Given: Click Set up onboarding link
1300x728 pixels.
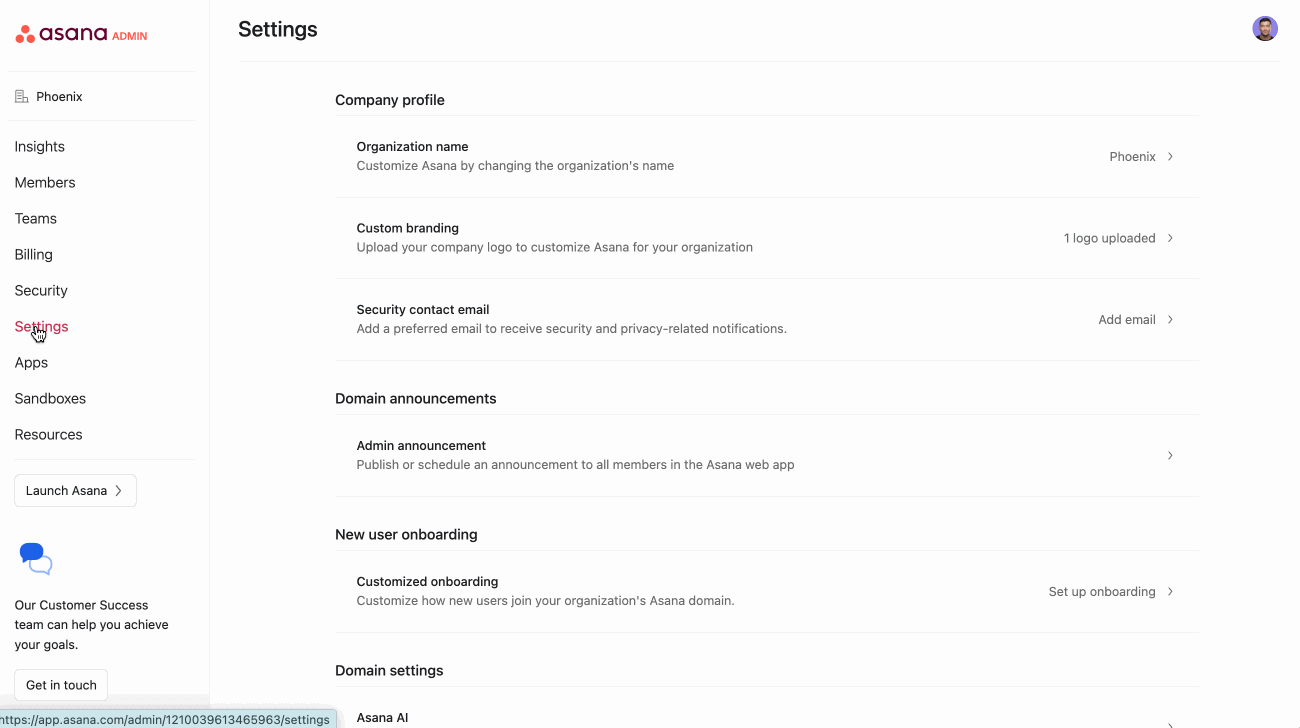Looking at the screenshot, I should (1102, 592).
